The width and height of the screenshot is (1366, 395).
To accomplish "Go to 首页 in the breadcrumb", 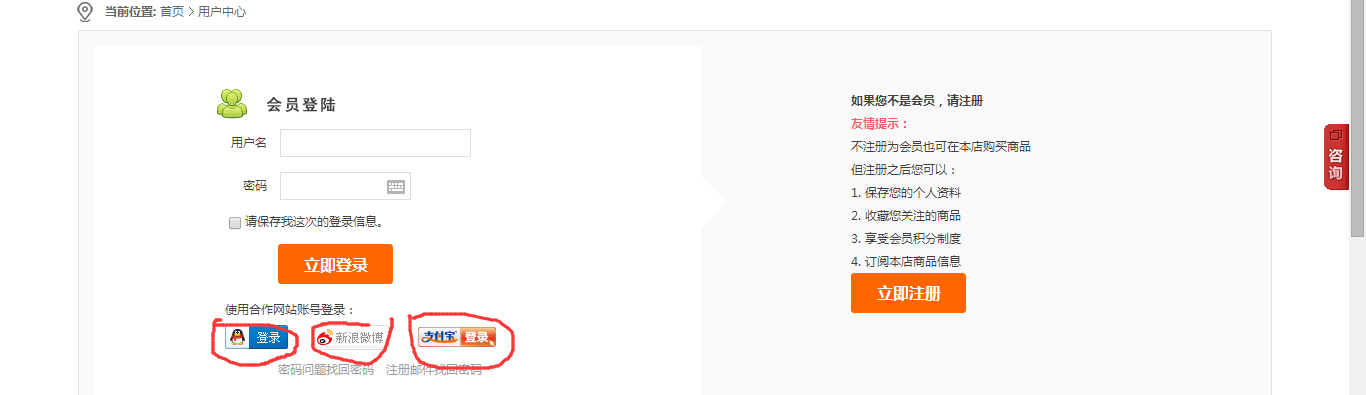I will 172,12.
